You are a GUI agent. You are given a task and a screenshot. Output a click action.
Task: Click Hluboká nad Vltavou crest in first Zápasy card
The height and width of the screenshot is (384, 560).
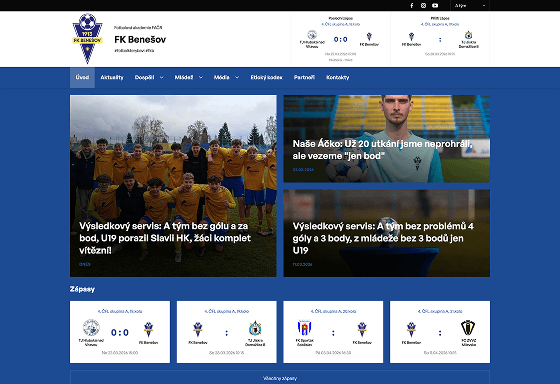tap(91, 328)
